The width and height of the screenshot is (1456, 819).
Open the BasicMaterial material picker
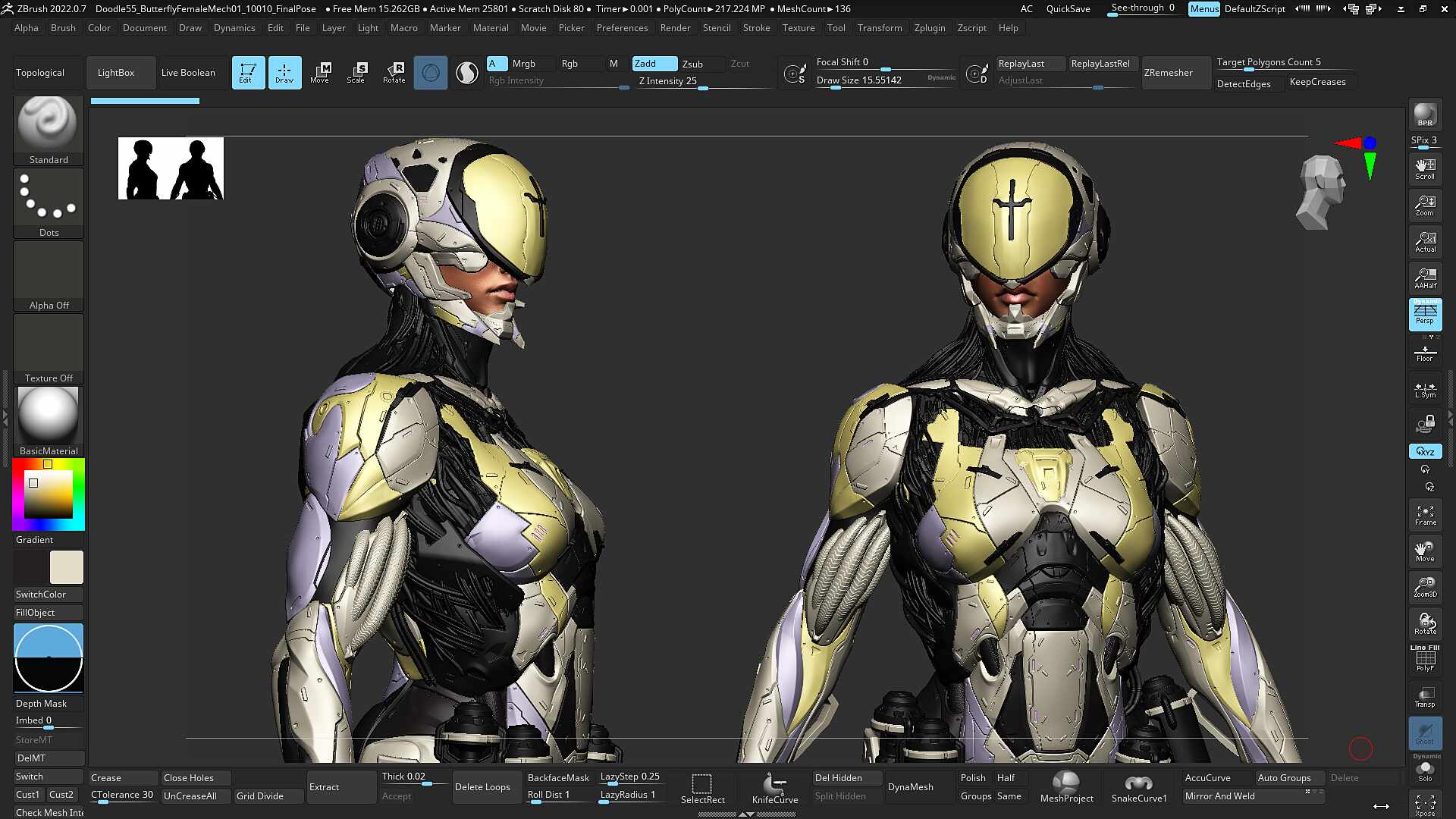coord(49,422)
